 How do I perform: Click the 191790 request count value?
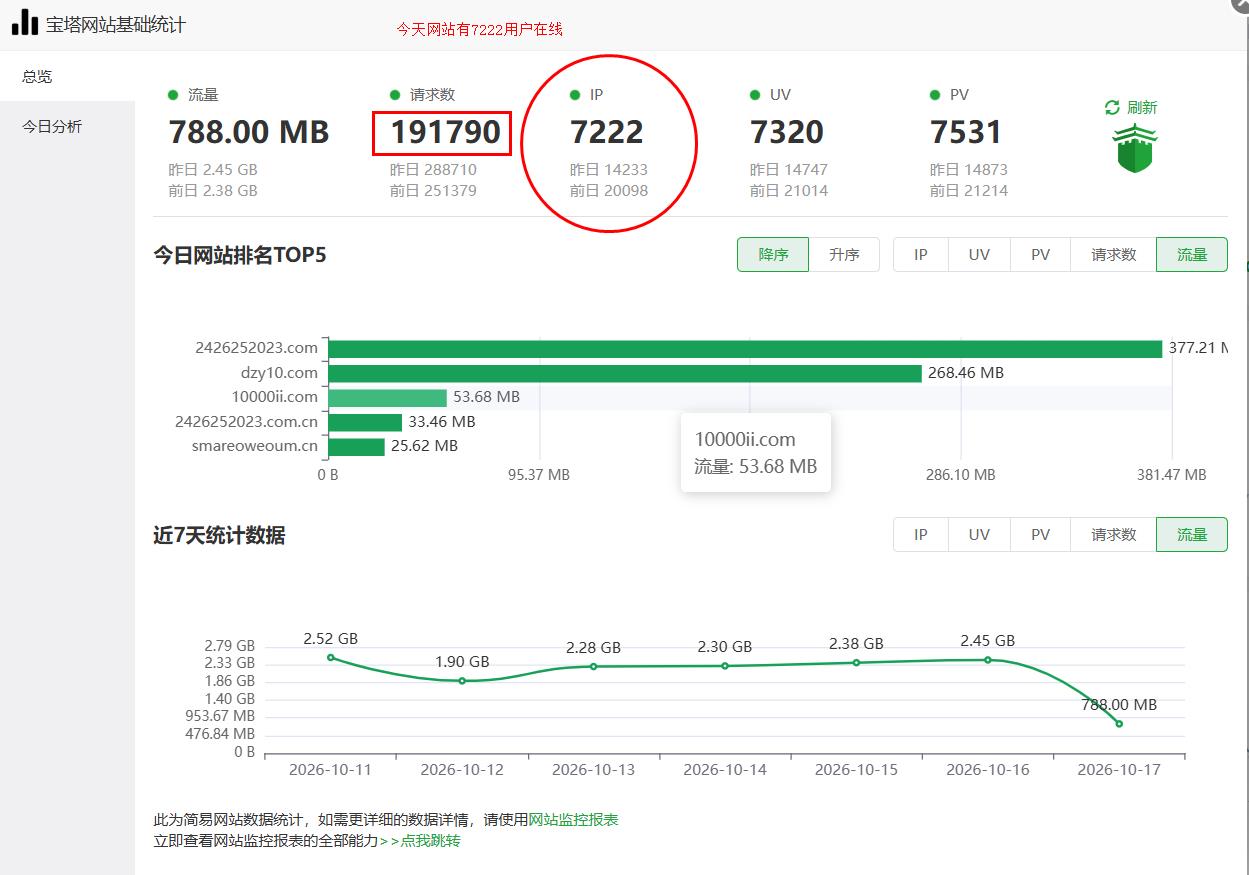pyautogui.click(x=445, y=132)
